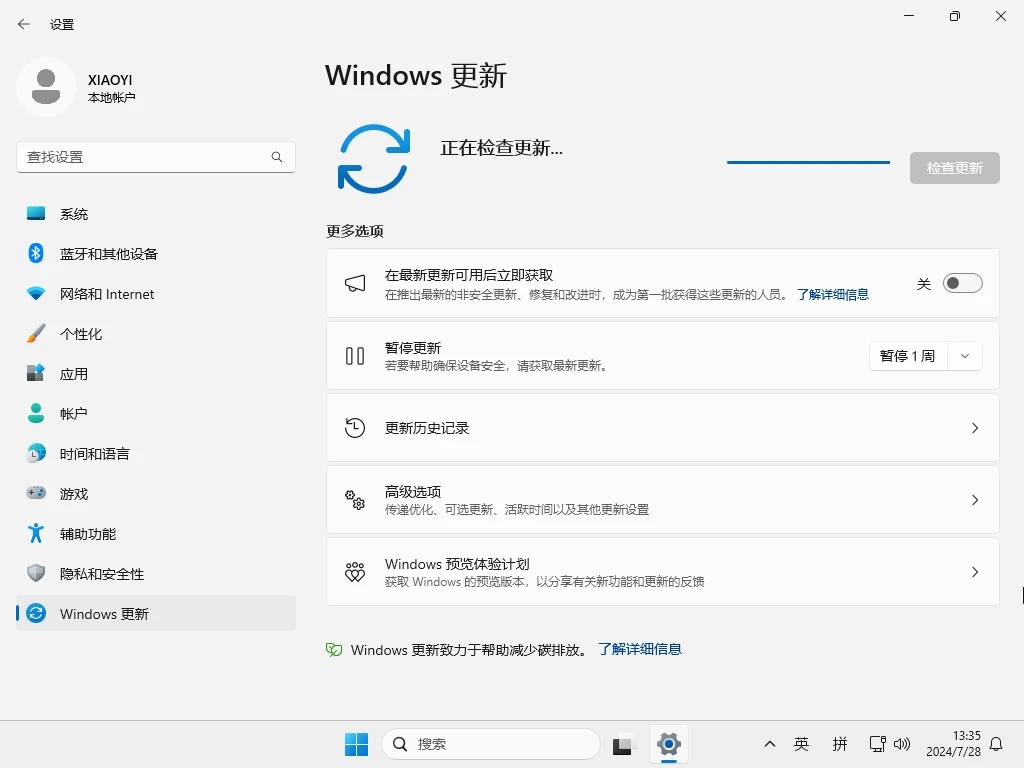Open 了解详细信息 link about carbon emissions
1024x768 pixels.
(640, 649)
